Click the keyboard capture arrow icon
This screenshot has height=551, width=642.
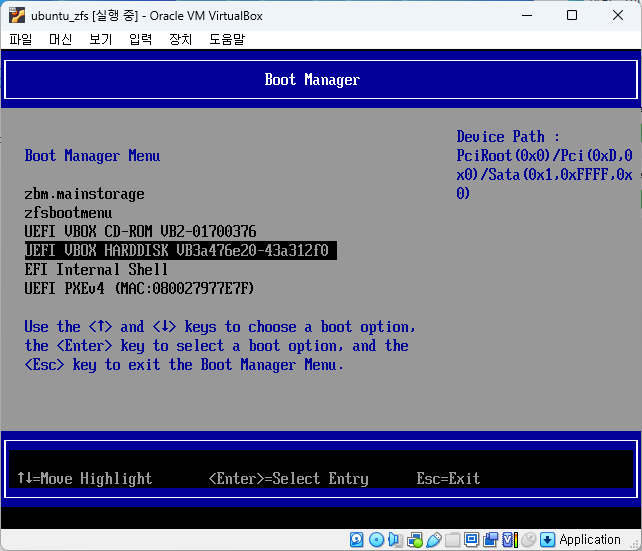546,540
